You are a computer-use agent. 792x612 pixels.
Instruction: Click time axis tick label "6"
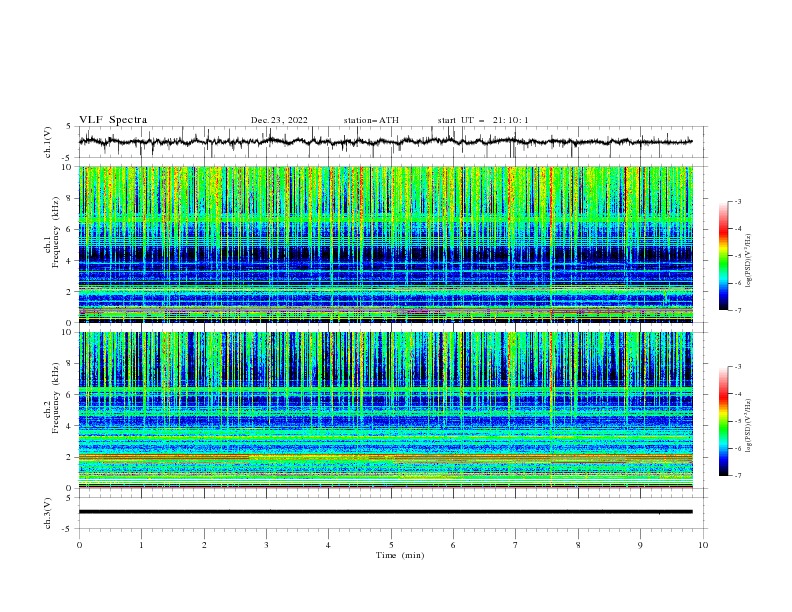pos(453,545)
